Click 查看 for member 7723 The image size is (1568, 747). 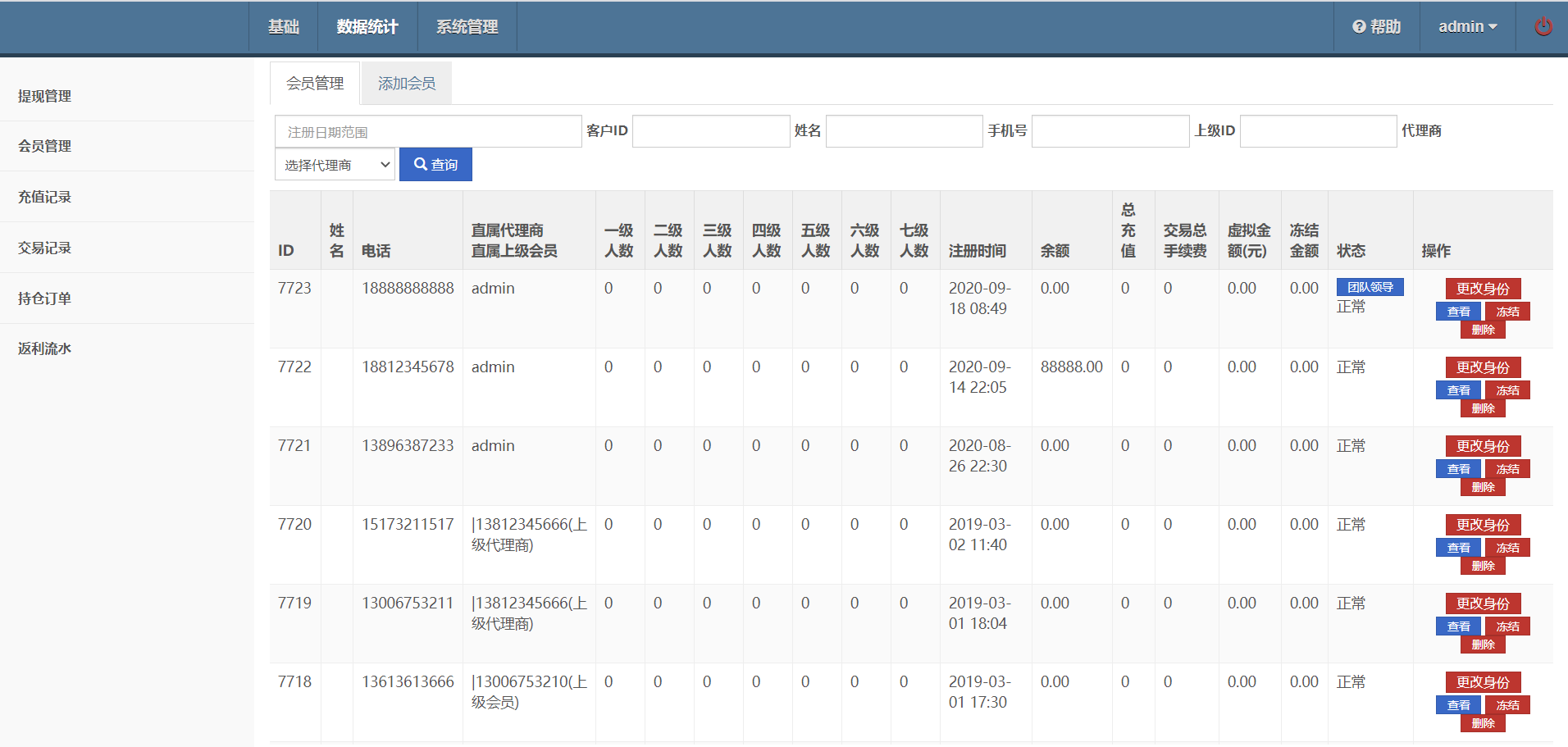1458,312
